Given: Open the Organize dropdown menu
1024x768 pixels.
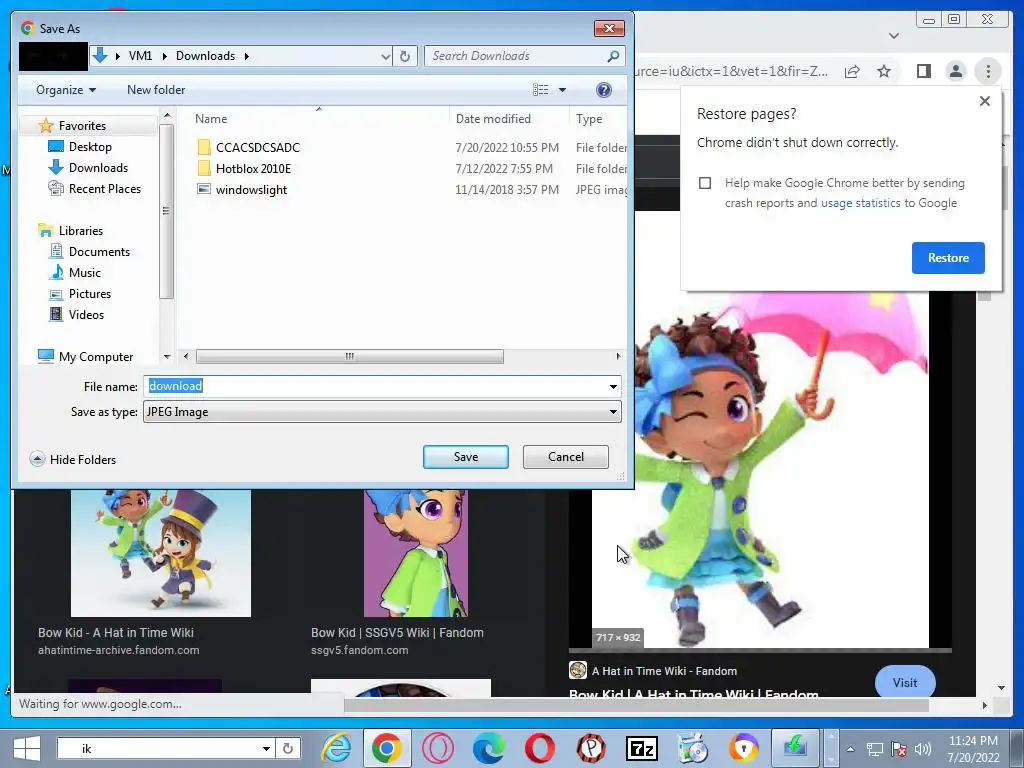Looking at the screenshot, I should [x=66, y=90].
